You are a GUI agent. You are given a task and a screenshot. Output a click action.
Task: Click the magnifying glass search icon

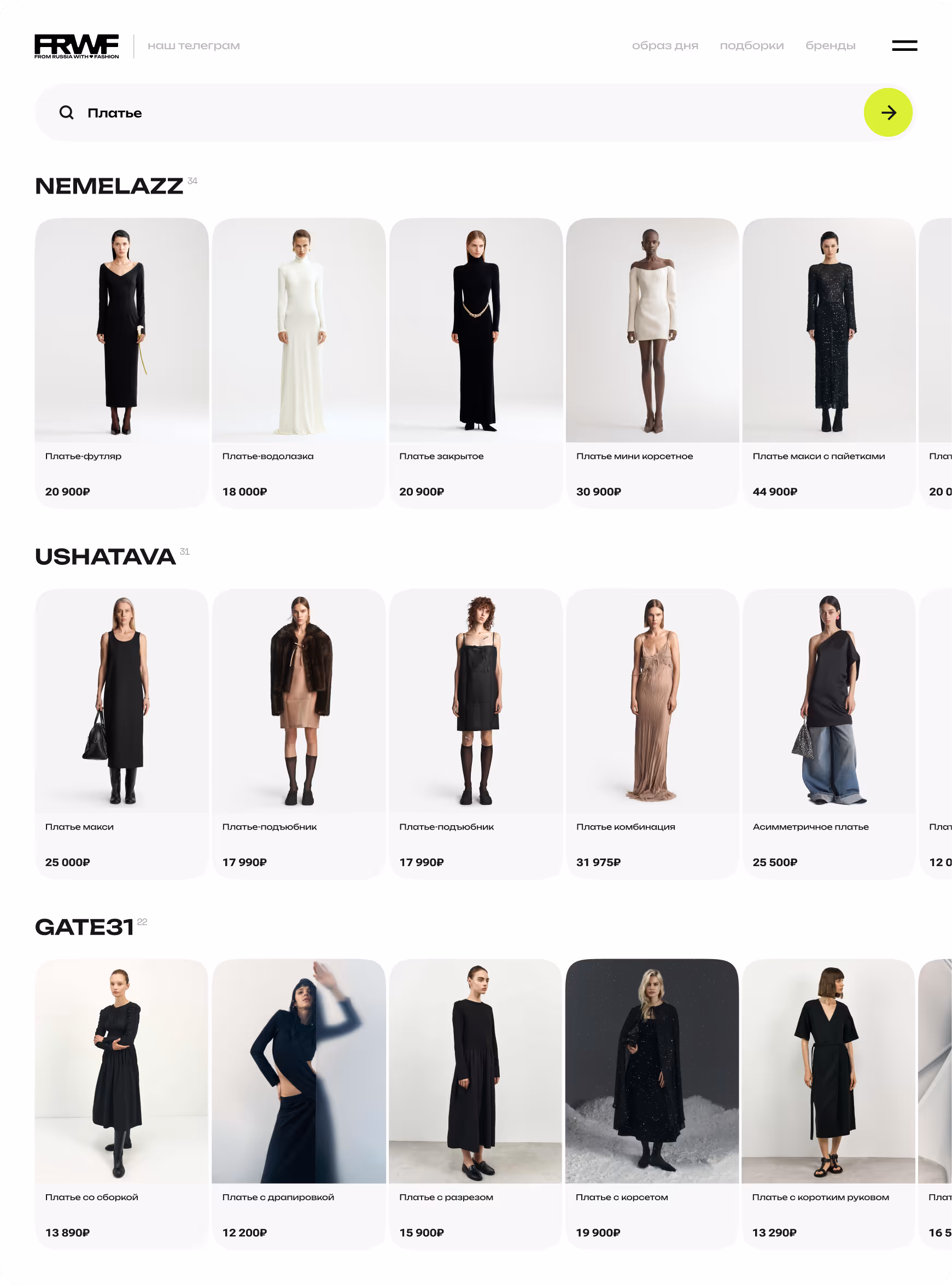pyautogui.click(x=66, y=112)
